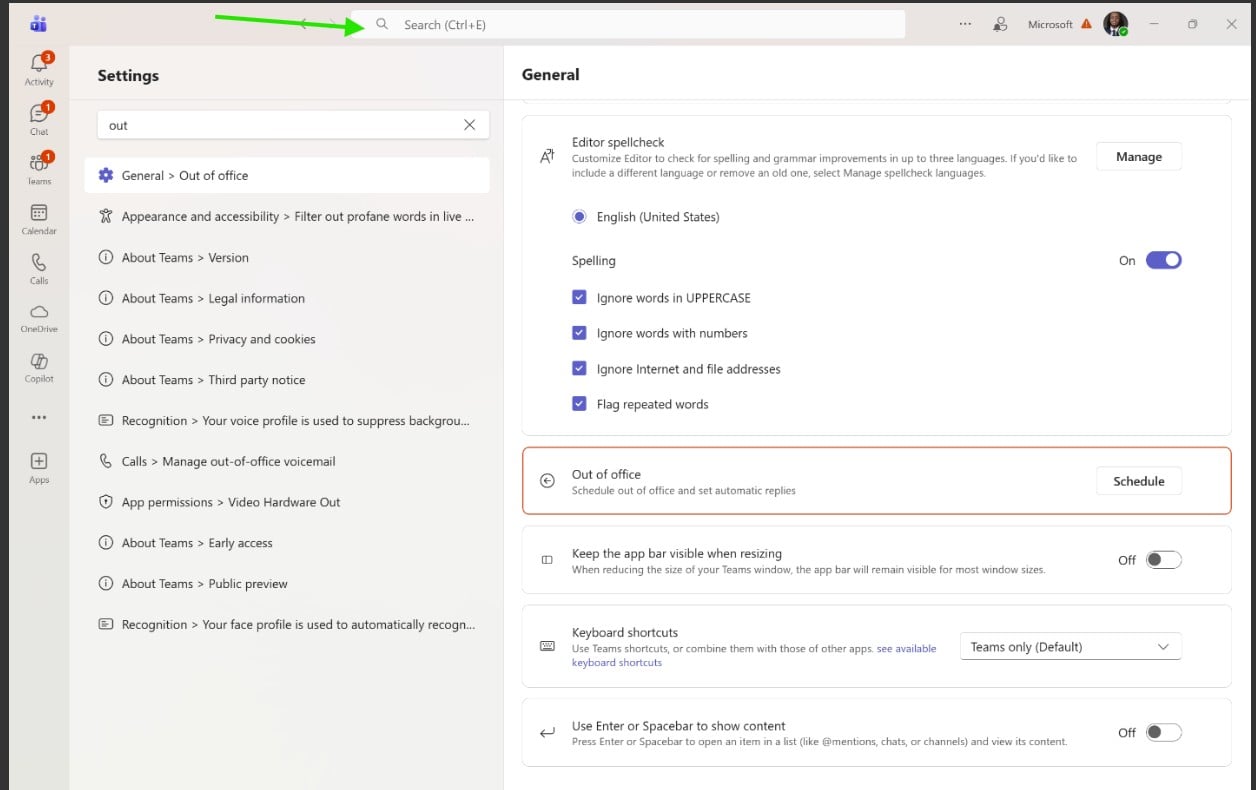1256x790 pixels.
Task: Open the Calendar app icon
Action: (39, 217)
